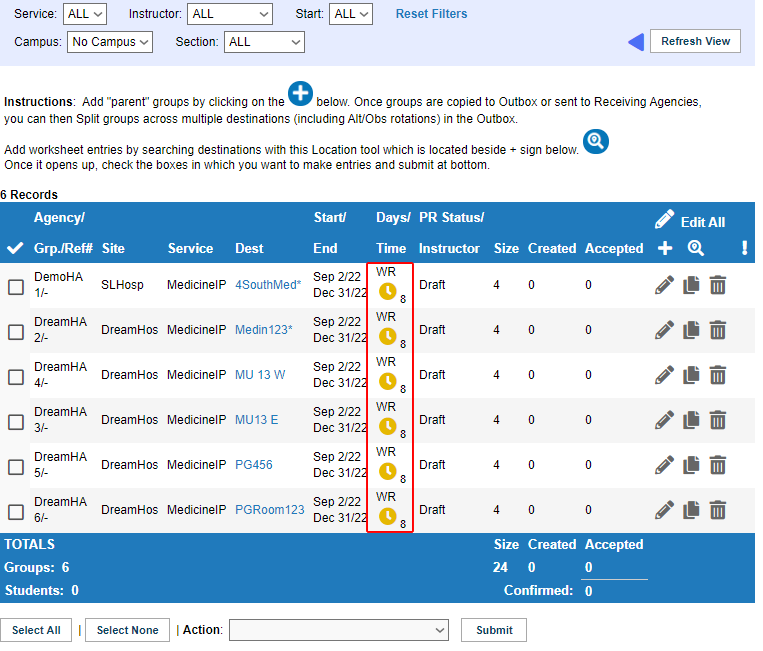Check the DreamHA 5/- row checkbox

pyautogui.click(x=16, y=467)
